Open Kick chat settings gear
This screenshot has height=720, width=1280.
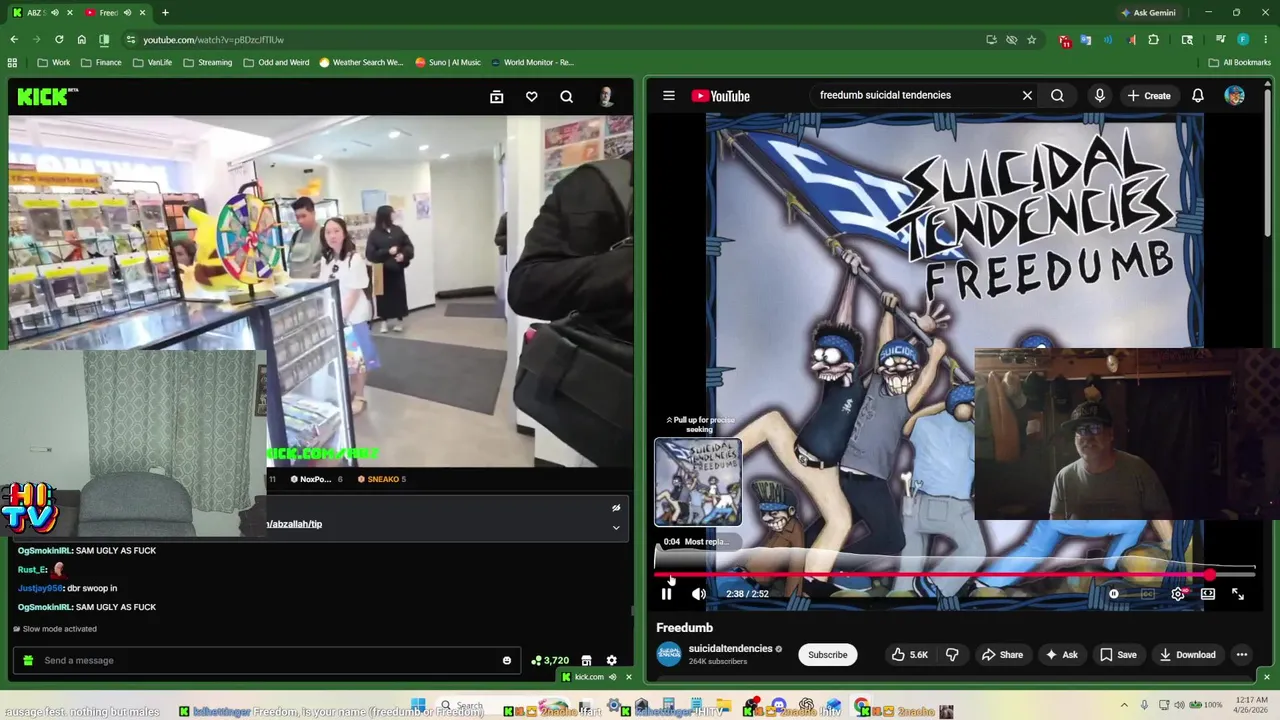pyautogui.click(x=612, y=660)
